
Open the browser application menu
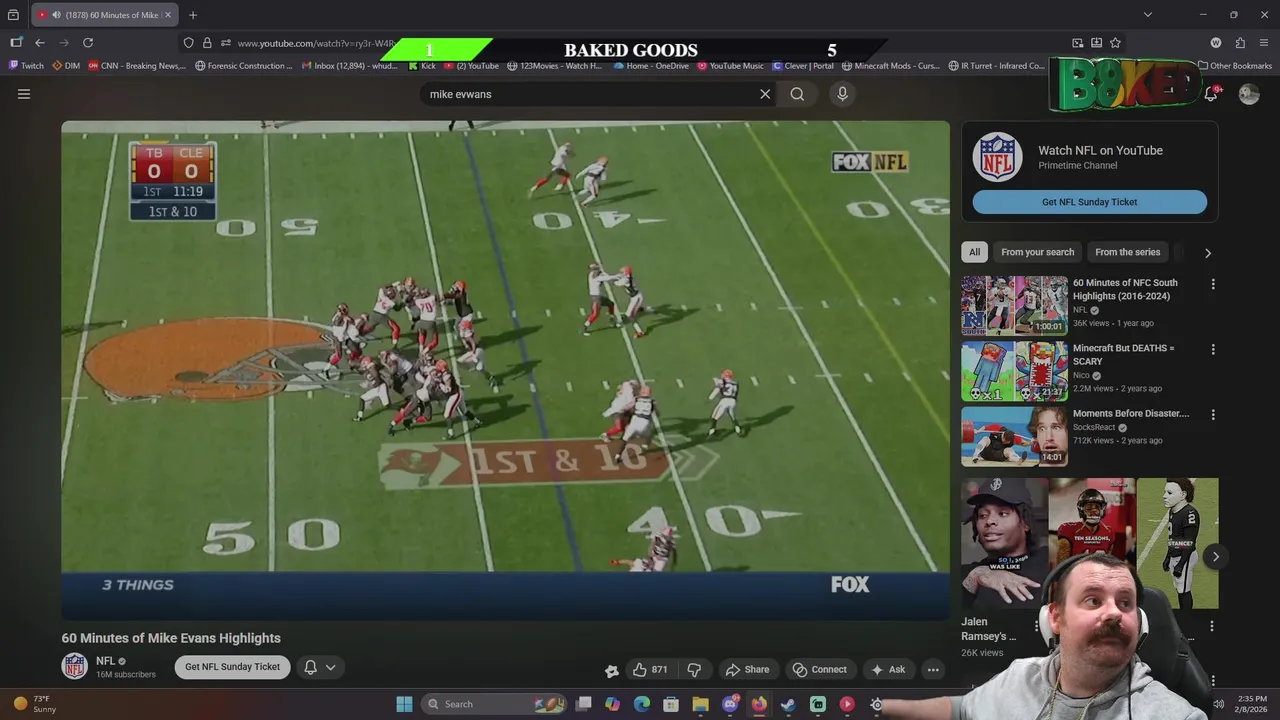[x=1265, y=43]
